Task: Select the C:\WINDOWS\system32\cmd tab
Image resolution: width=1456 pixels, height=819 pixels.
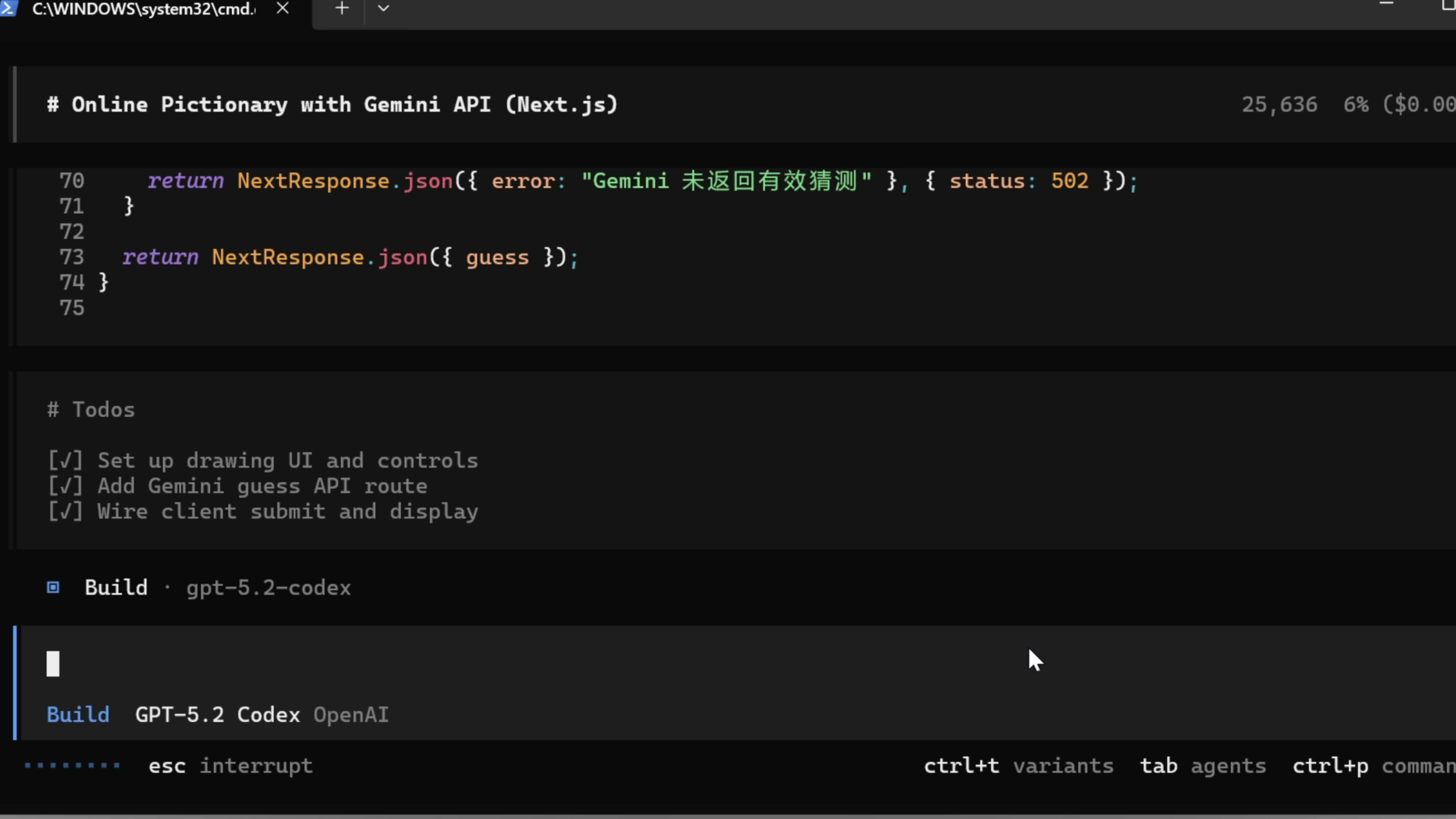Action: 144,9
